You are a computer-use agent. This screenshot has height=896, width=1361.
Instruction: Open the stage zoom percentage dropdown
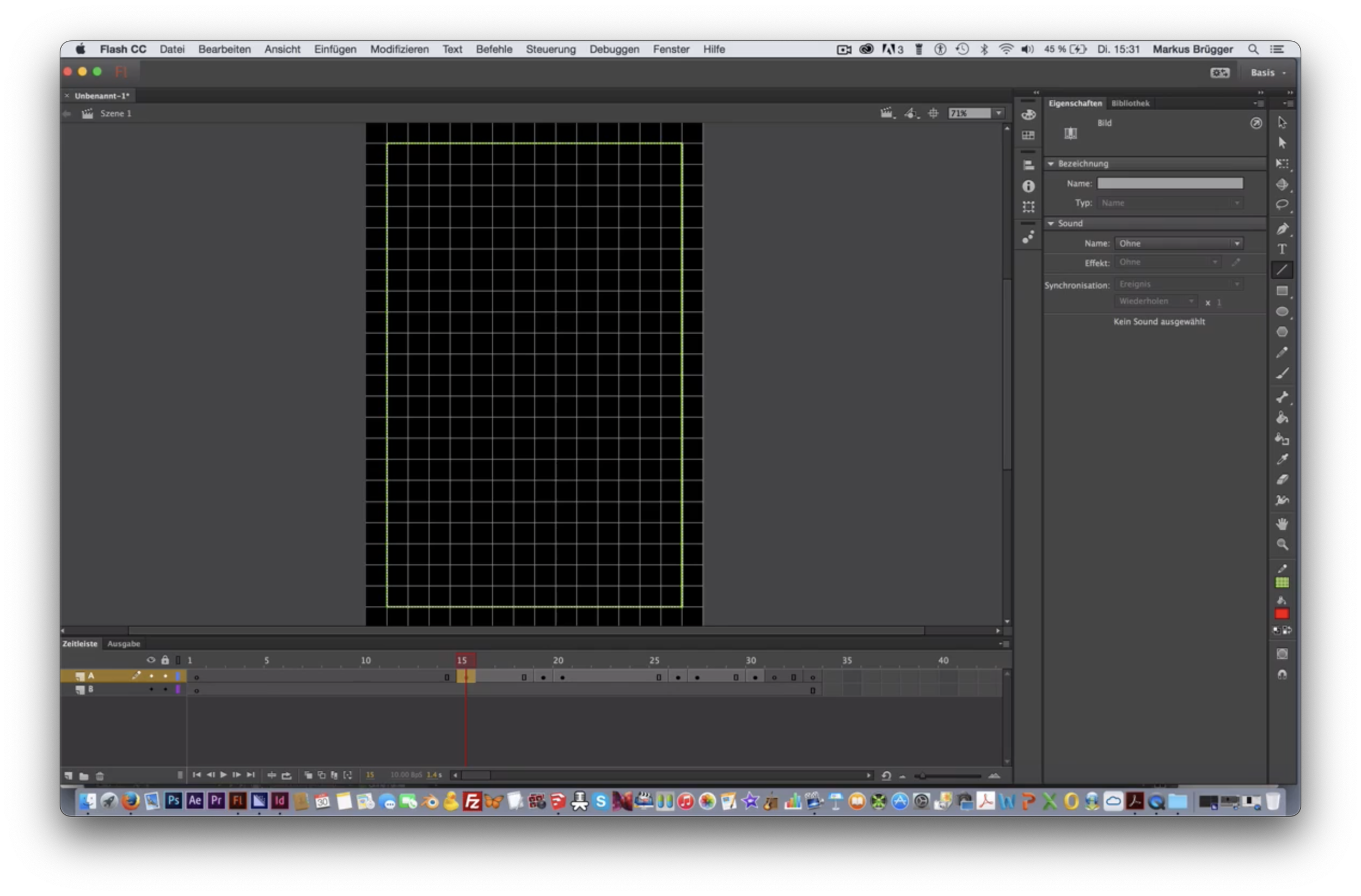pos(999,113)
